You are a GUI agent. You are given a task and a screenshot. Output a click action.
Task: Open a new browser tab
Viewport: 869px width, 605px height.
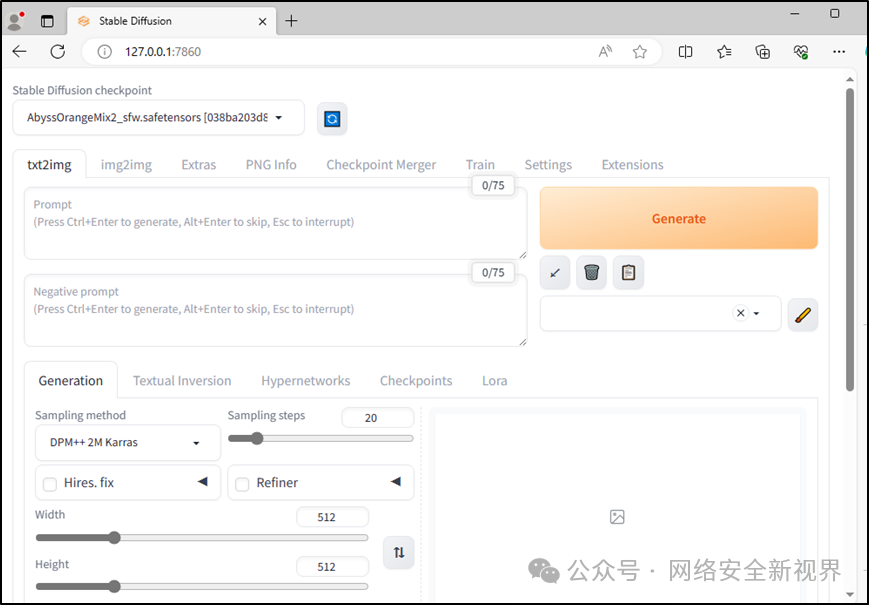(x=291, y=21)
